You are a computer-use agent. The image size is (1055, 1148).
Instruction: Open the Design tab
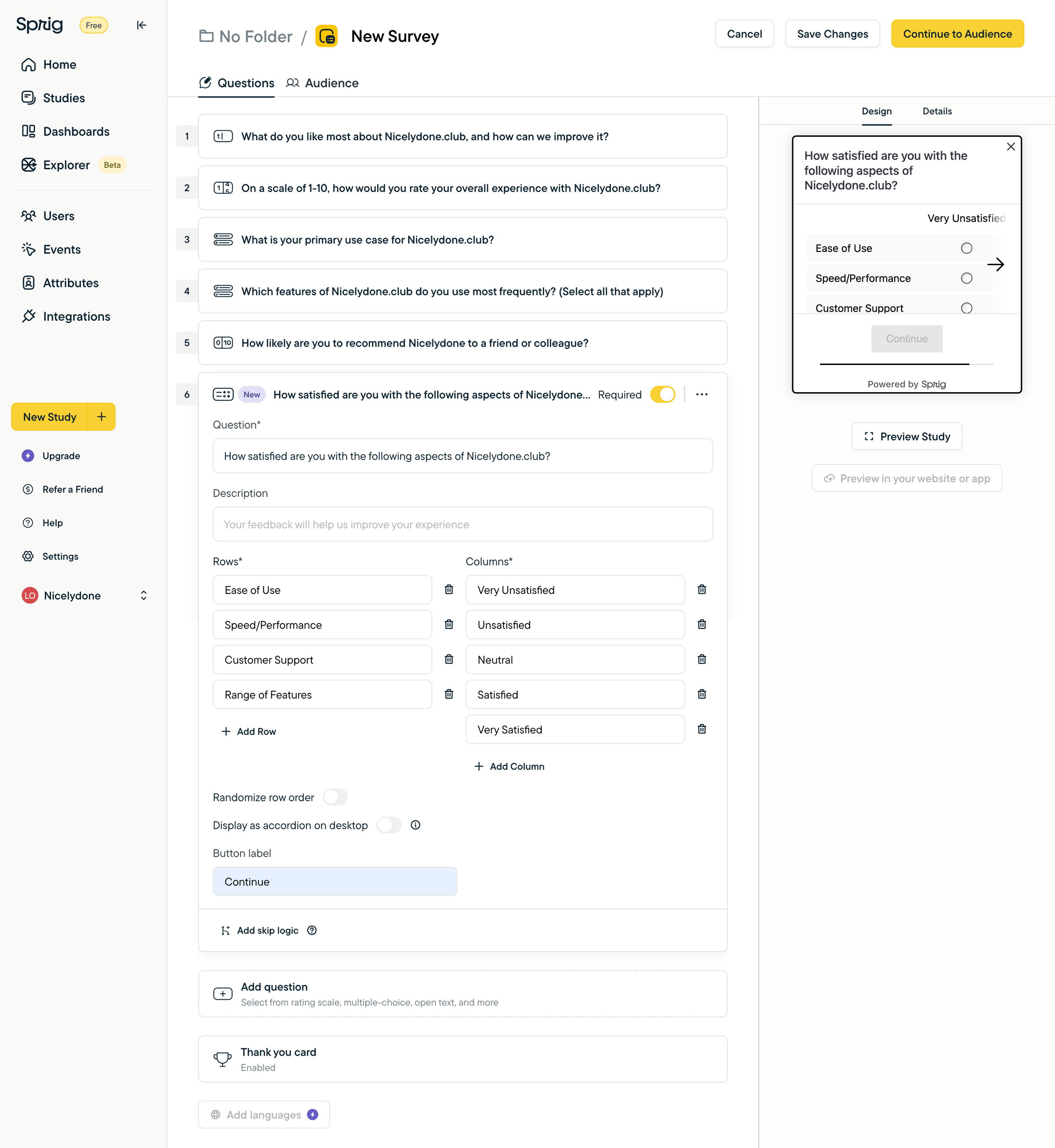pyautogui.click(x=877, y=111)
